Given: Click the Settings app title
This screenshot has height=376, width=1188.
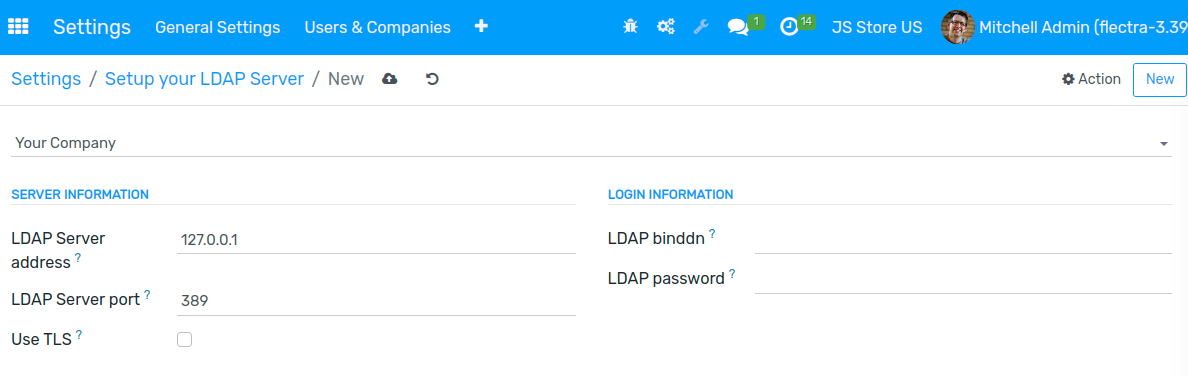Looking at the screenshot, I should point(92,27).
